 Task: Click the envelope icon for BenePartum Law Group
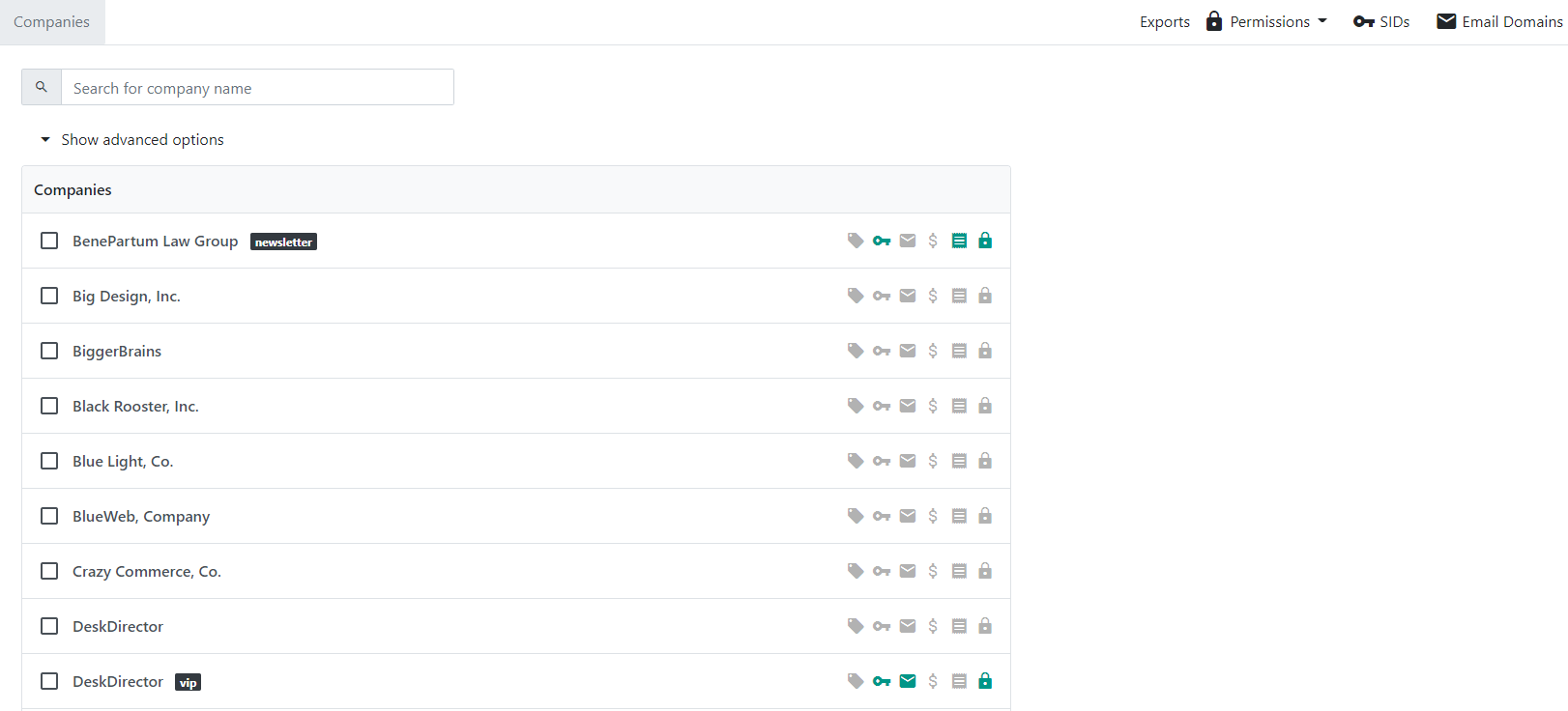(x=908, y=241)
